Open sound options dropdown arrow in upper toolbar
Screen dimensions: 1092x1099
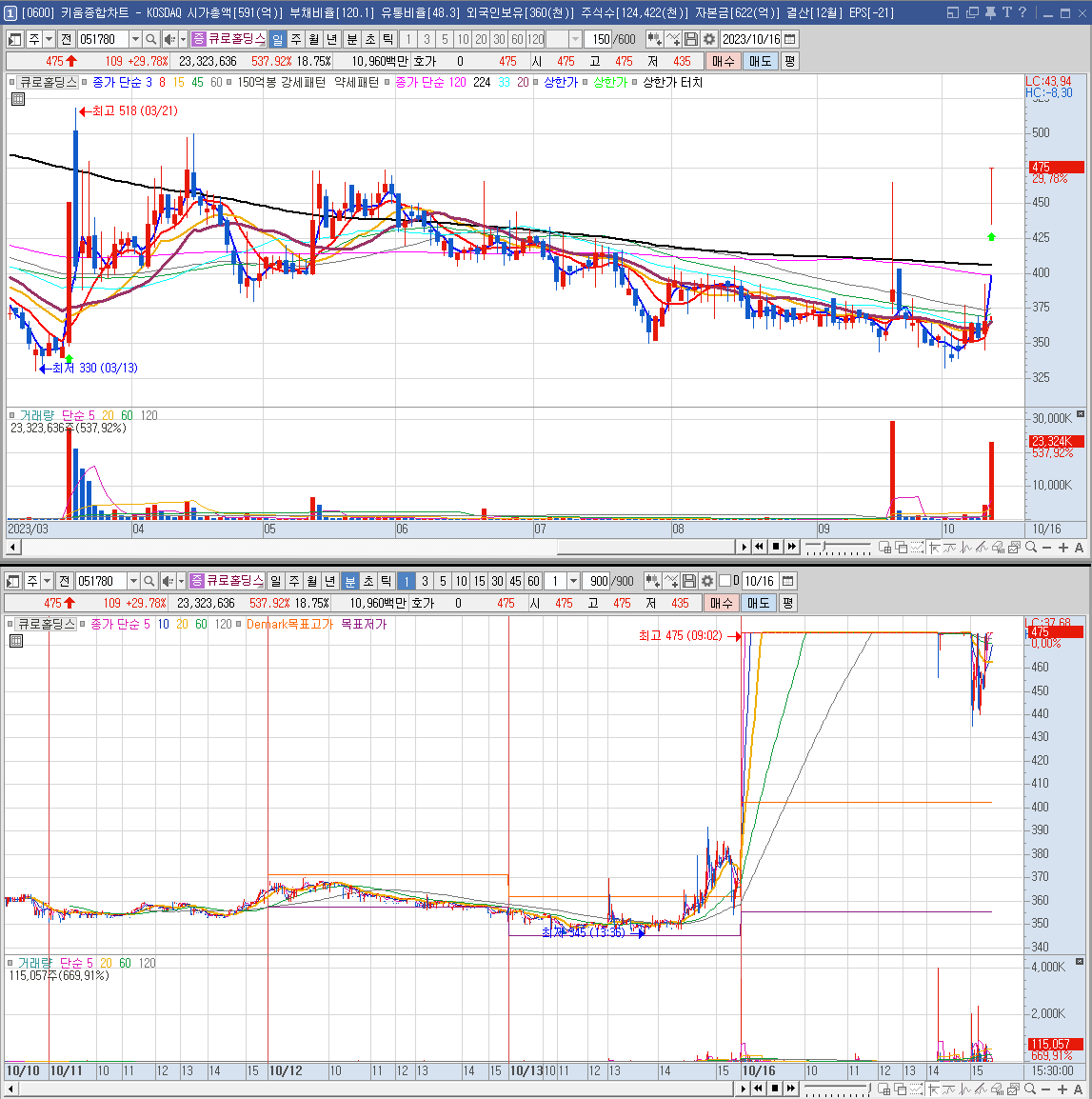[183, 39]
